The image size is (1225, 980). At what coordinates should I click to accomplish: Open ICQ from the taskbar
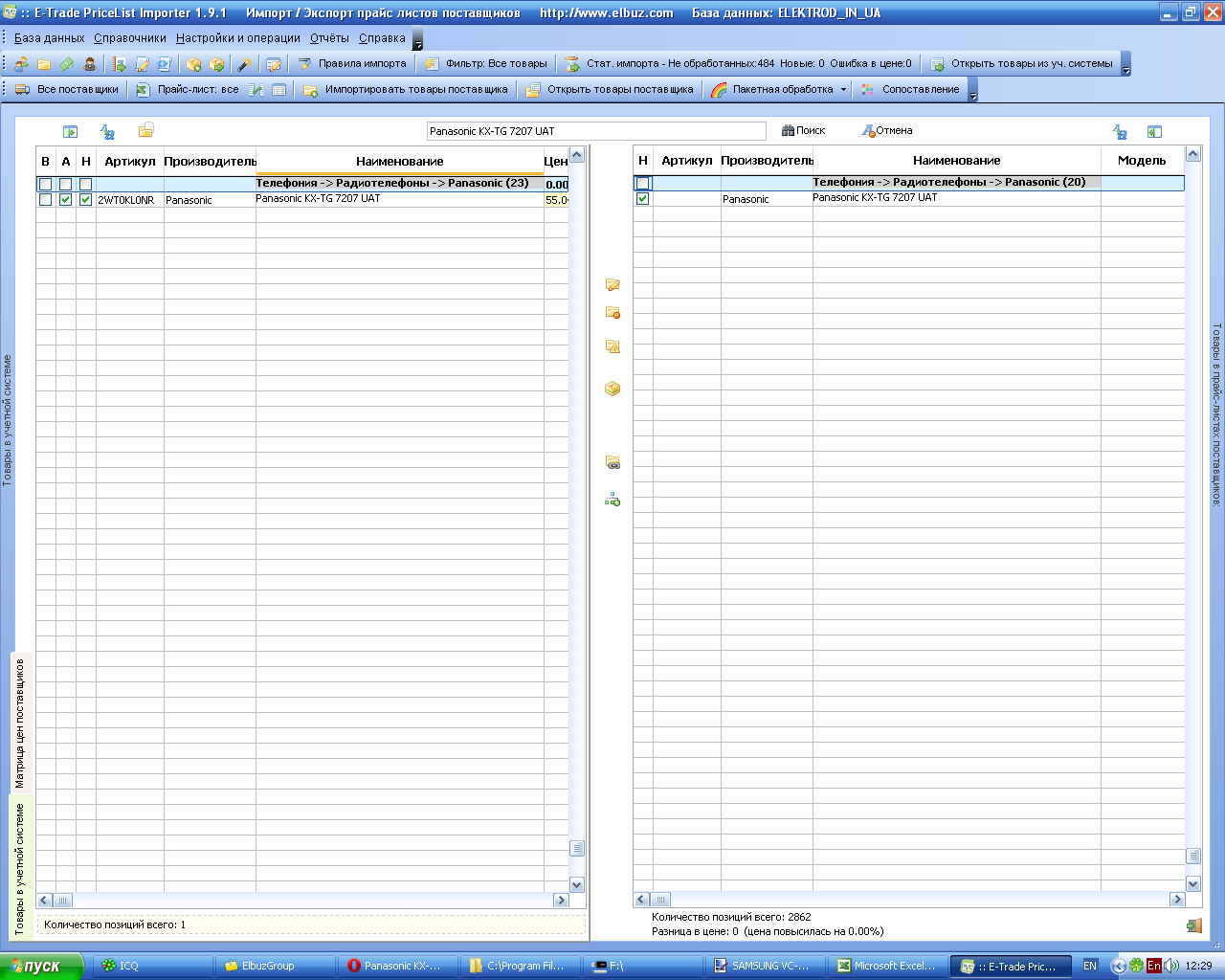(153, 967)
